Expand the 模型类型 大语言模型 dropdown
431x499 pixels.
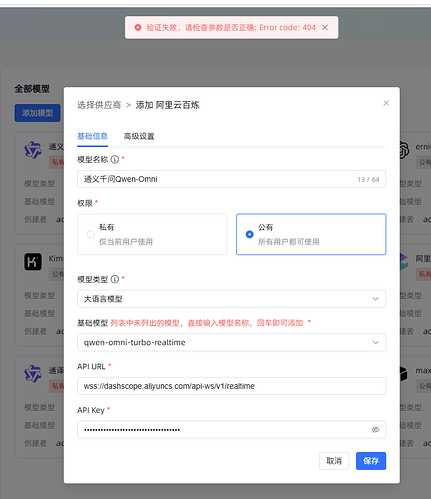(231, 299)
